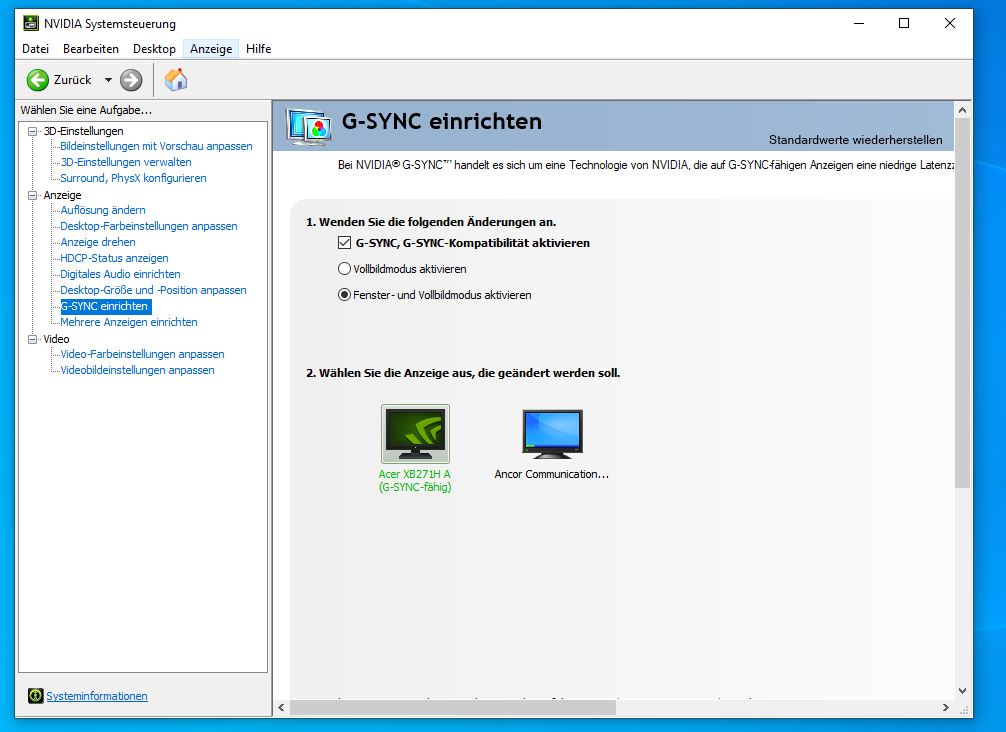
Task: Click the horizontal scrollbar left arrow
Action: point(281,707)
